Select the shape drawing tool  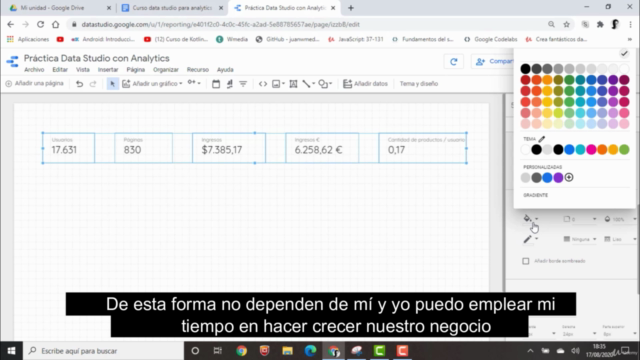tap(323, 84)
